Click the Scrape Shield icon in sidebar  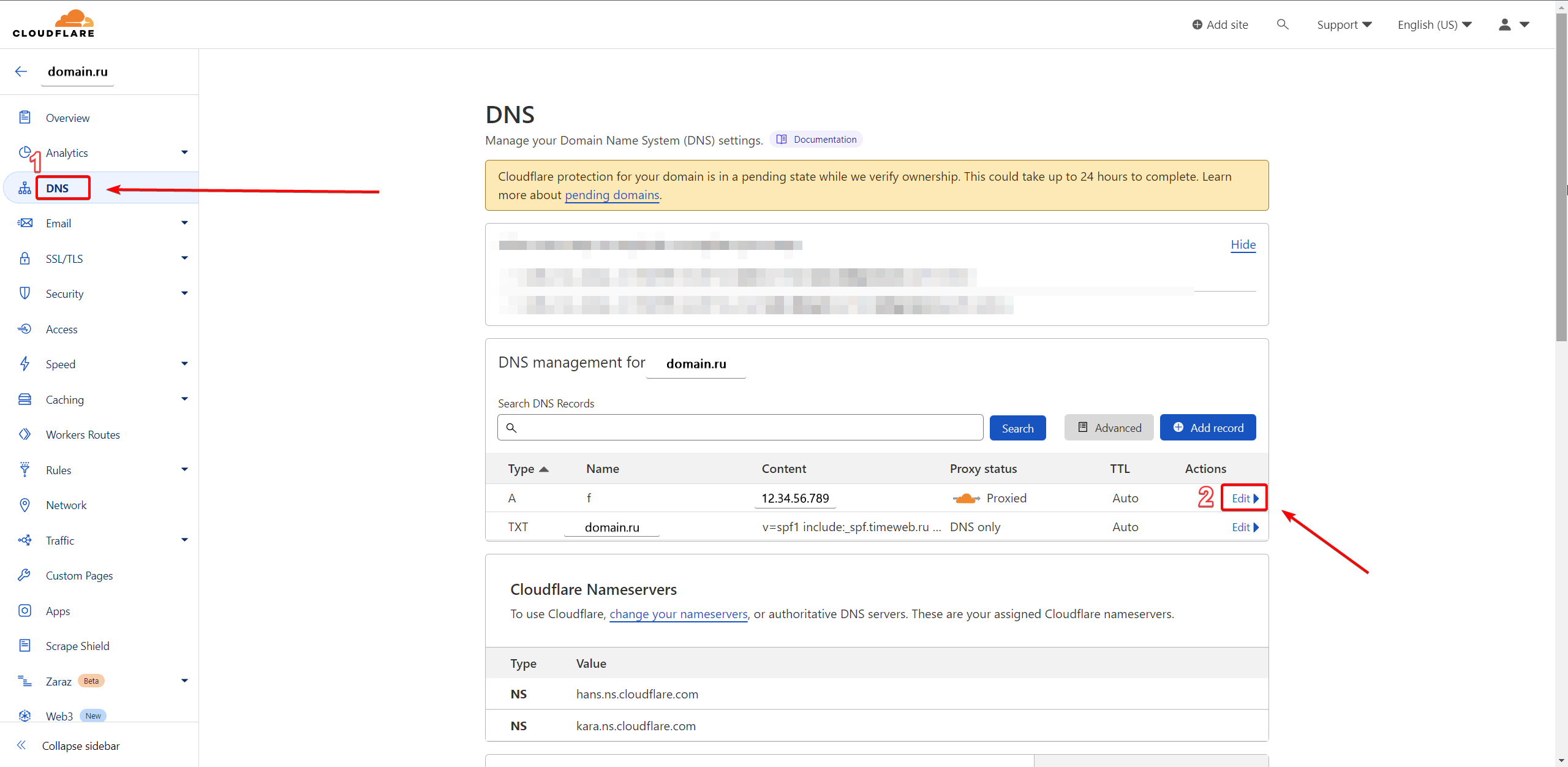point(24,646)
